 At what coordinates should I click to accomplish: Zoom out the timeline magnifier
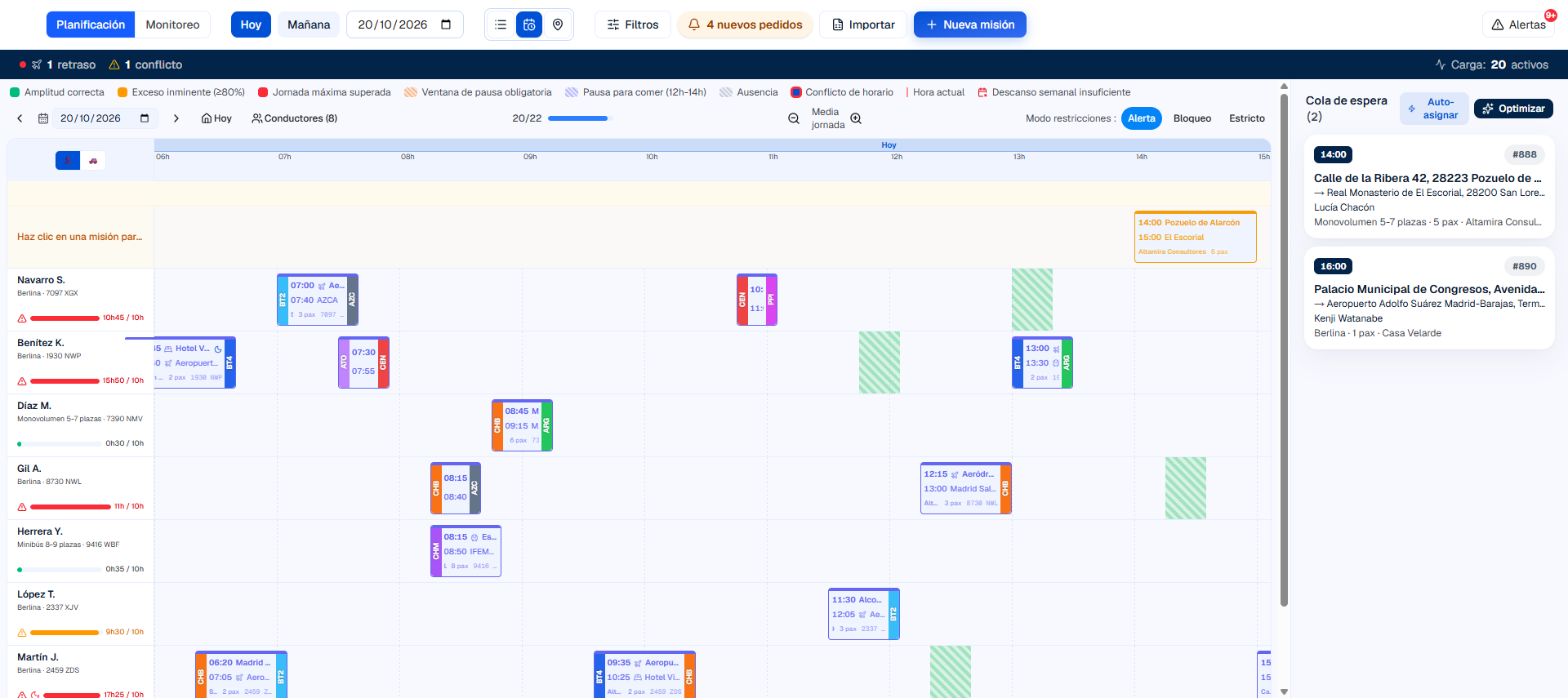[794, 118]
